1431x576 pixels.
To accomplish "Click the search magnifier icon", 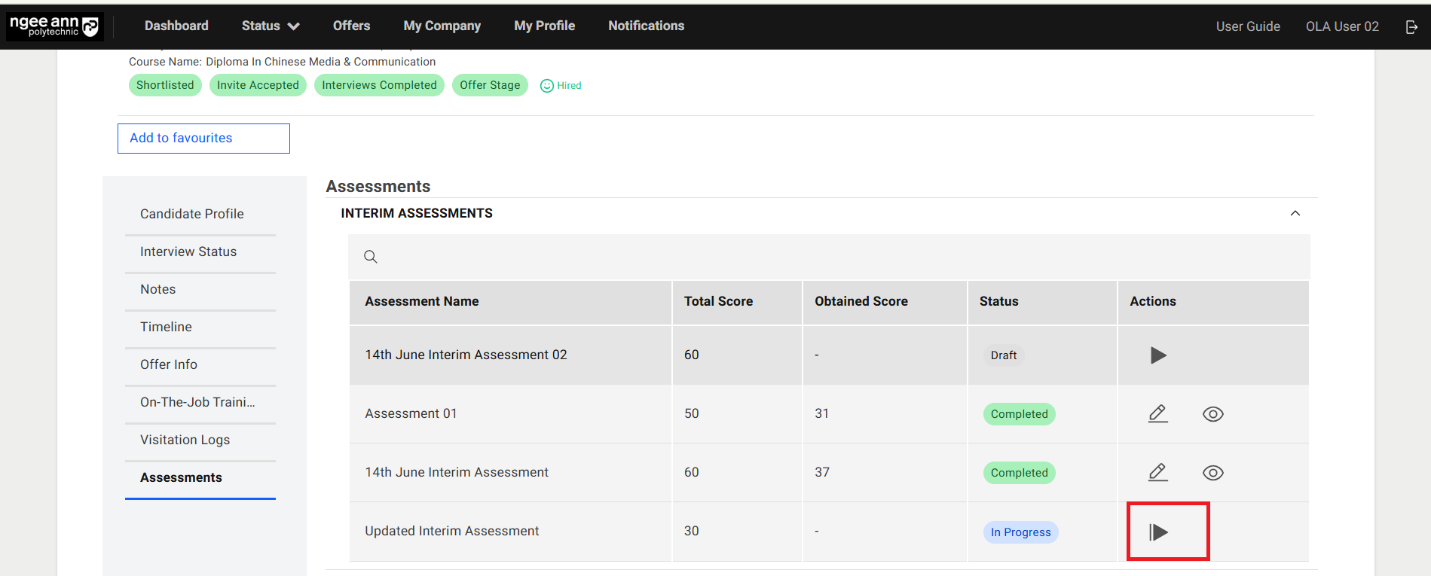I will [x=370, y=257].
